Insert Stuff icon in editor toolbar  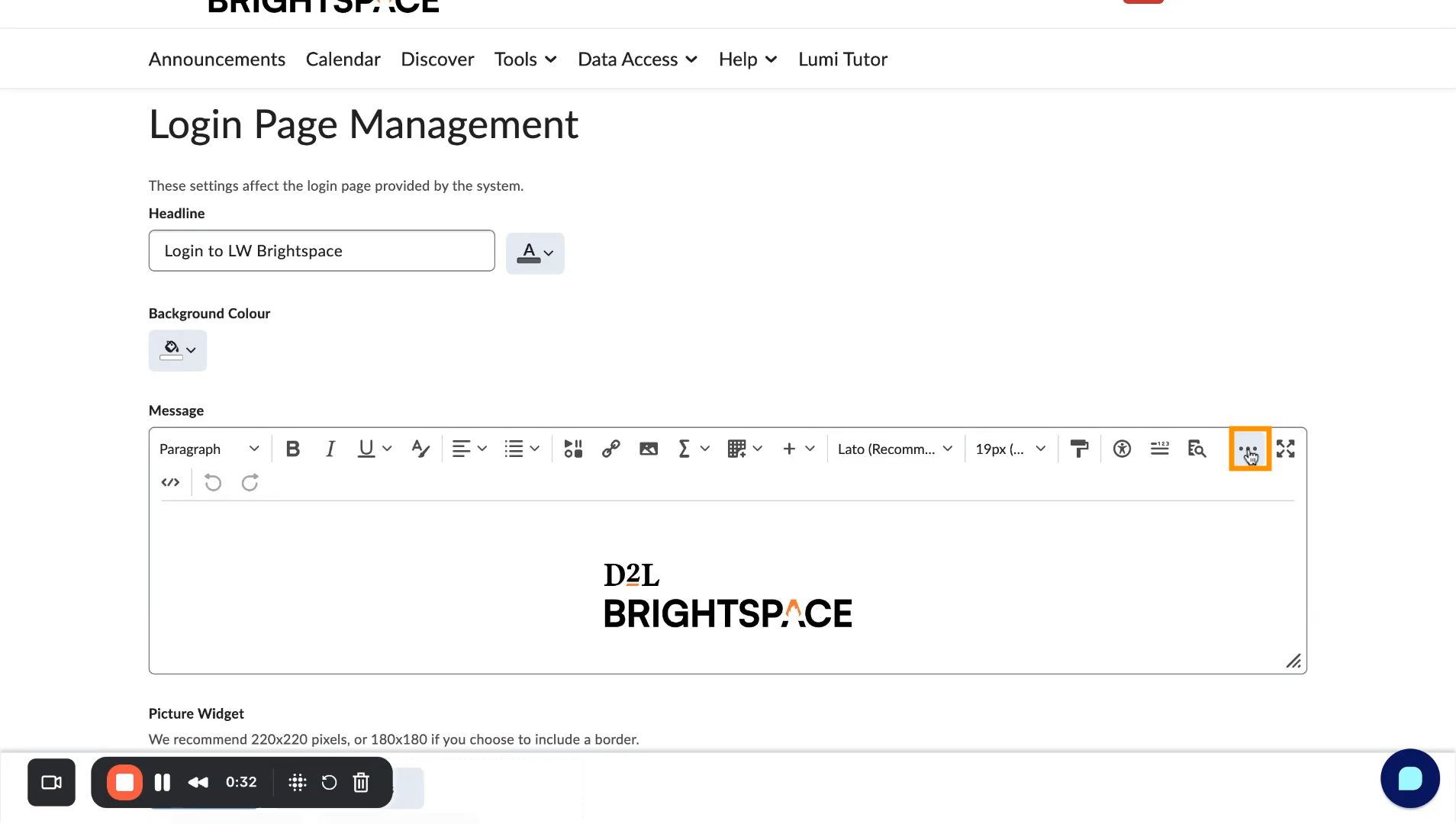pyautogui.click(x=573, y=449)
